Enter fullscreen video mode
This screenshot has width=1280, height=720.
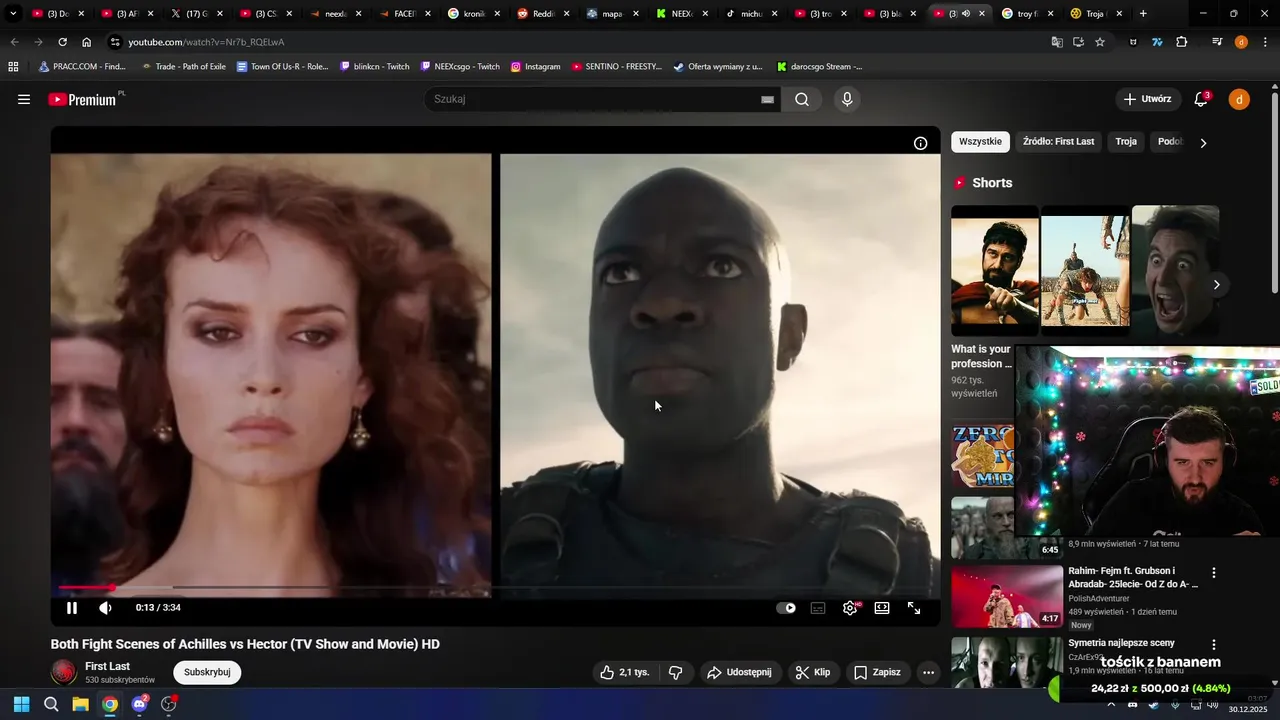click(x=914, y=608)
